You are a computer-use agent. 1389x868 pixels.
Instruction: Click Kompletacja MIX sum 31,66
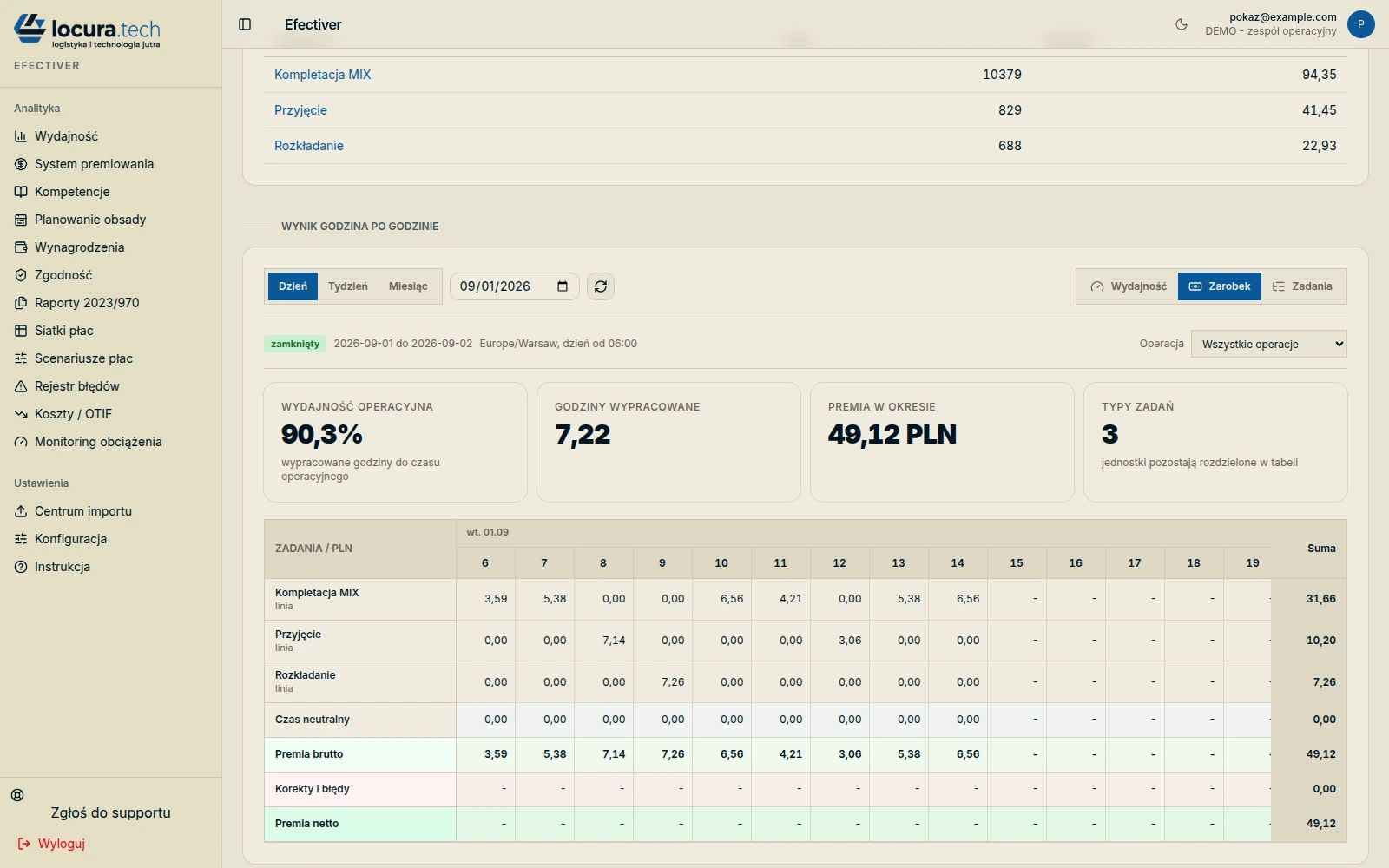click(1320, 599)
